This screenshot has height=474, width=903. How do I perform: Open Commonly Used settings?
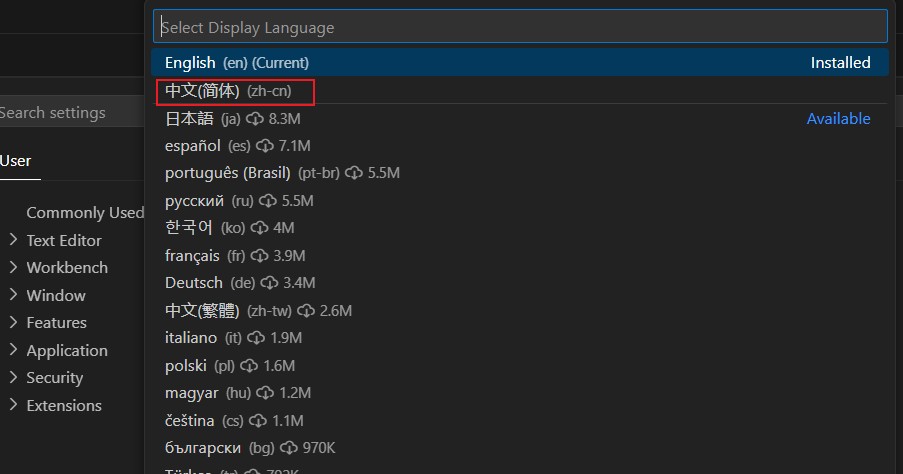(85, 213)
